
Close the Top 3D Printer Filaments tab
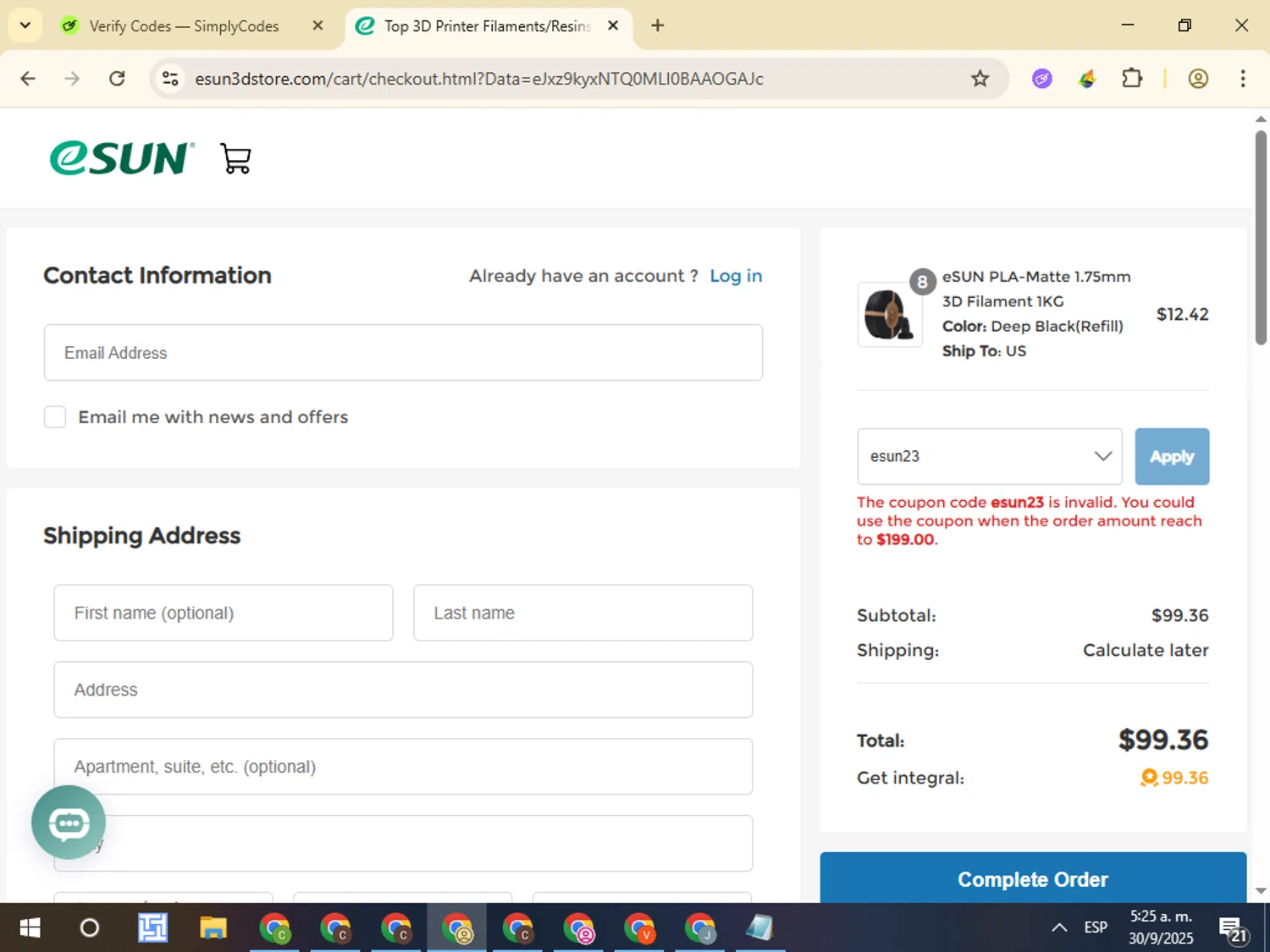(x=613, y=25)
